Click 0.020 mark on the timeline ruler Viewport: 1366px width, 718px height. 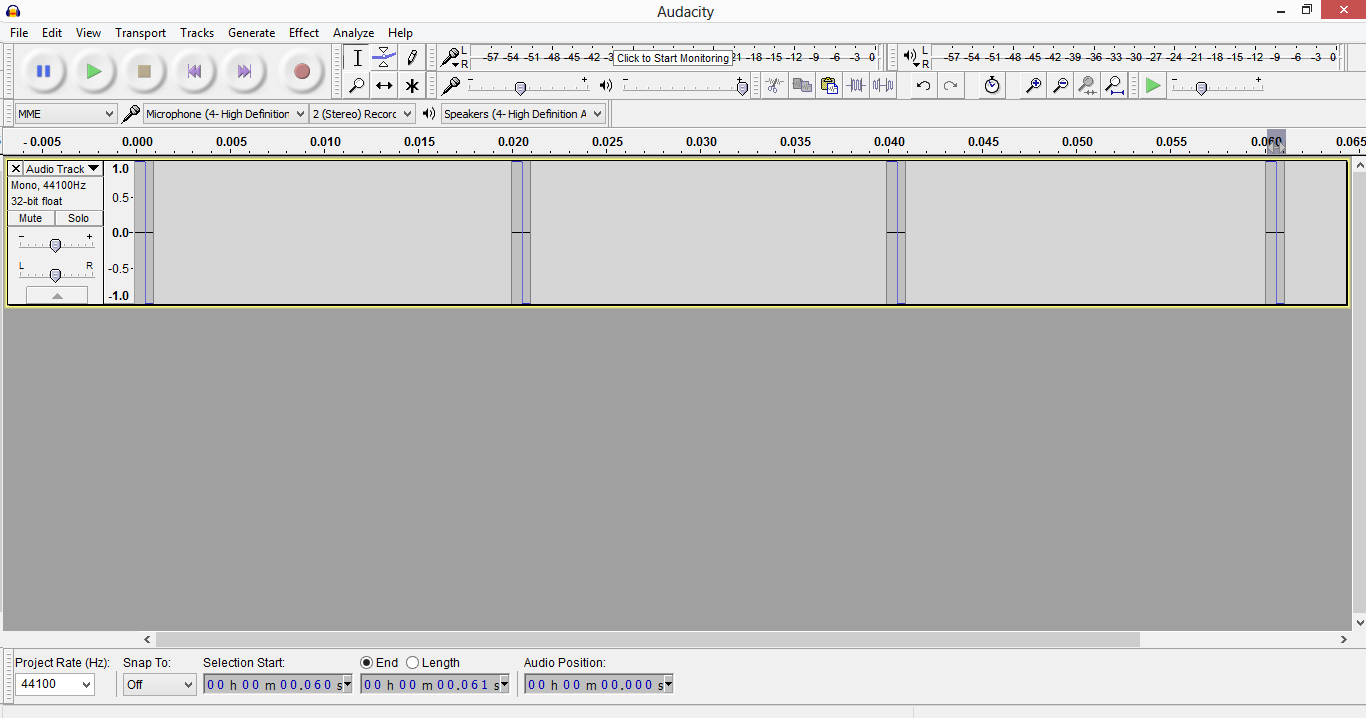click(513, 142)
